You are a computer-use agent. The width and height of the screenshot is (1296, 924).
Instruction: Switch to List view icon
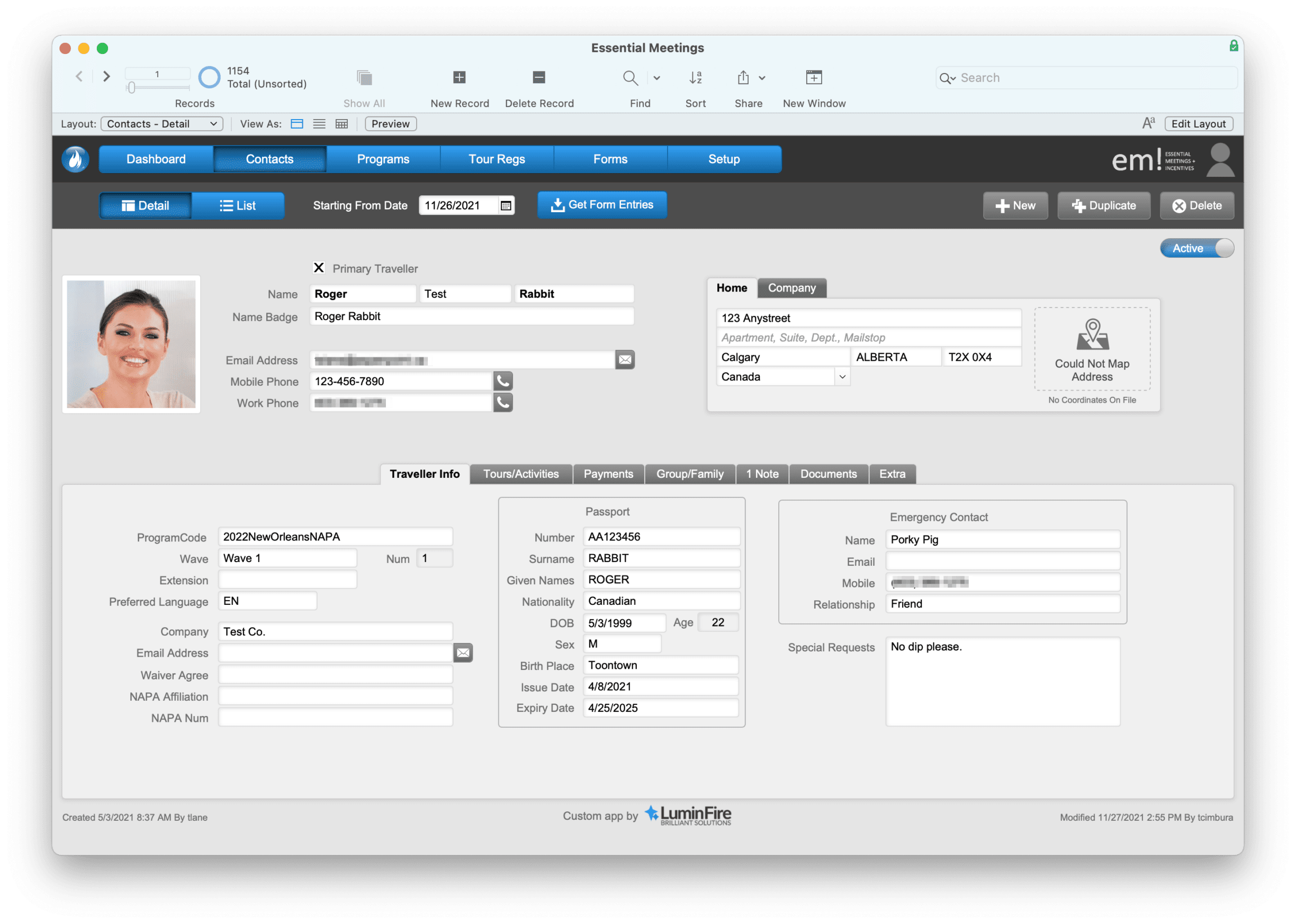click(x=319, y=124)
